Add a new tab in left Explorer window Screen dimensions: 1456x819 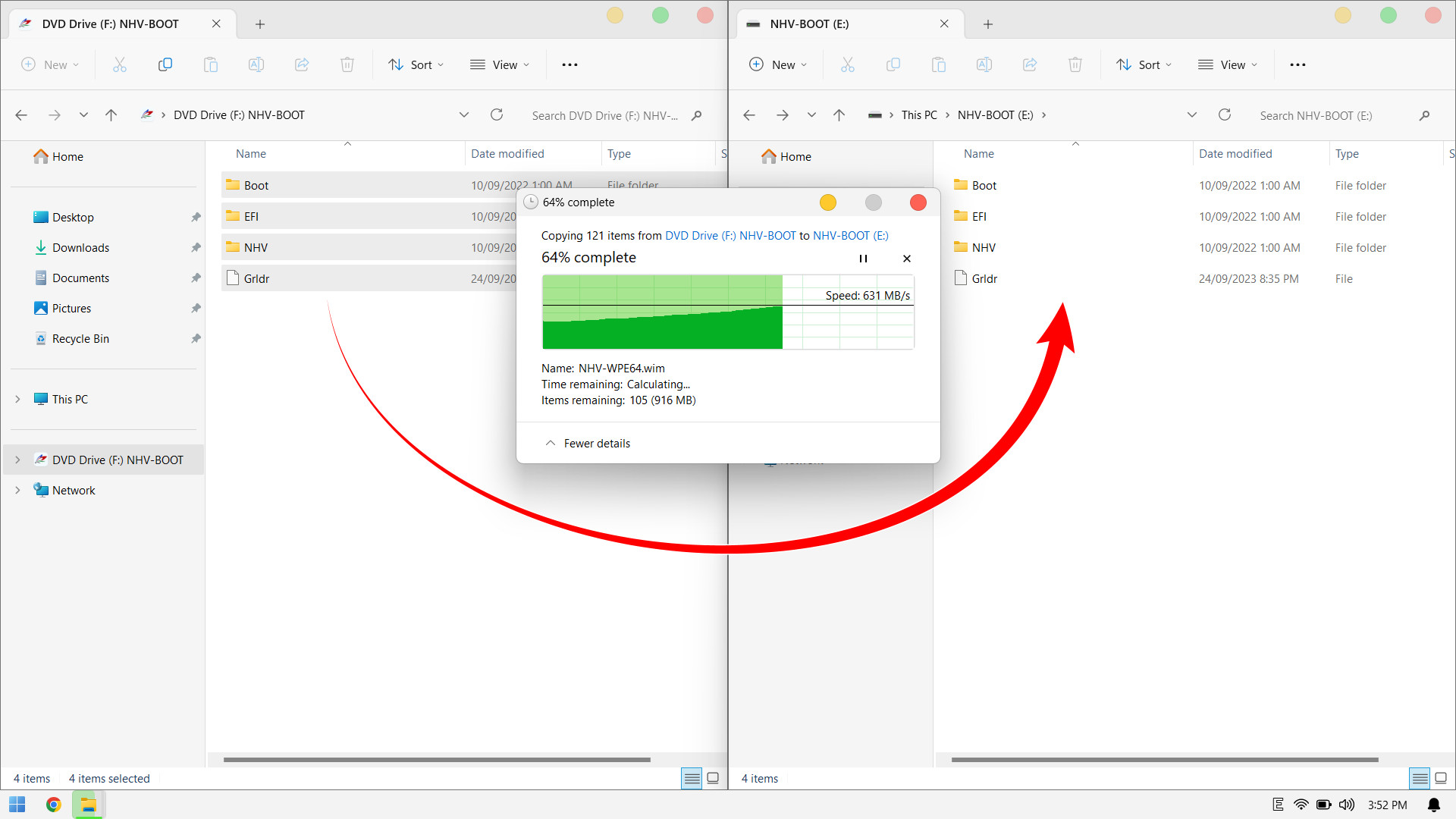pos(260,24)
